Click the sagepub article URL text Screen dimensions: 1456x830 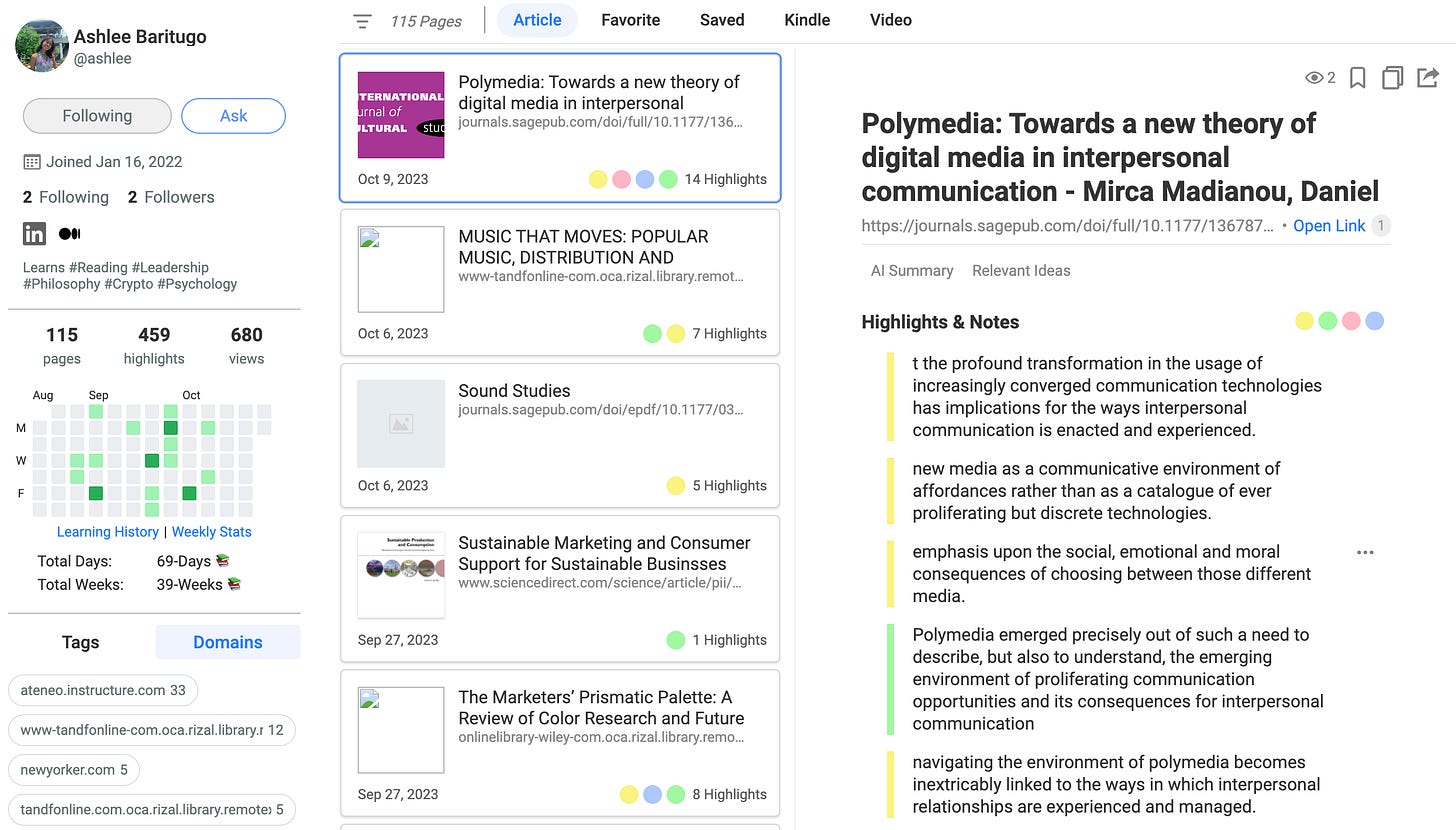point(1068,226)
